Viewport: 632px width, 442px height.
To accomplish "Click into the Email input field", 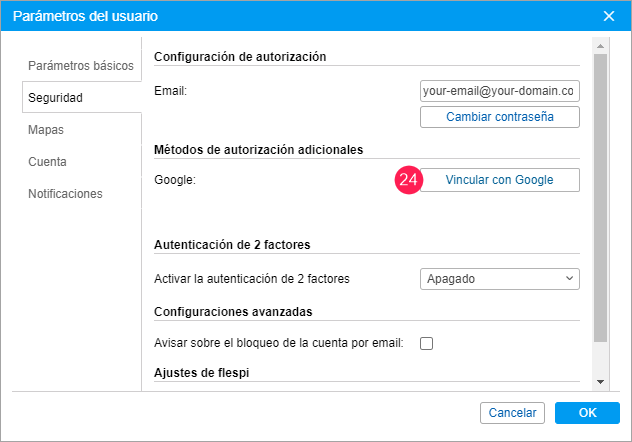I will (x=499, y=91).
